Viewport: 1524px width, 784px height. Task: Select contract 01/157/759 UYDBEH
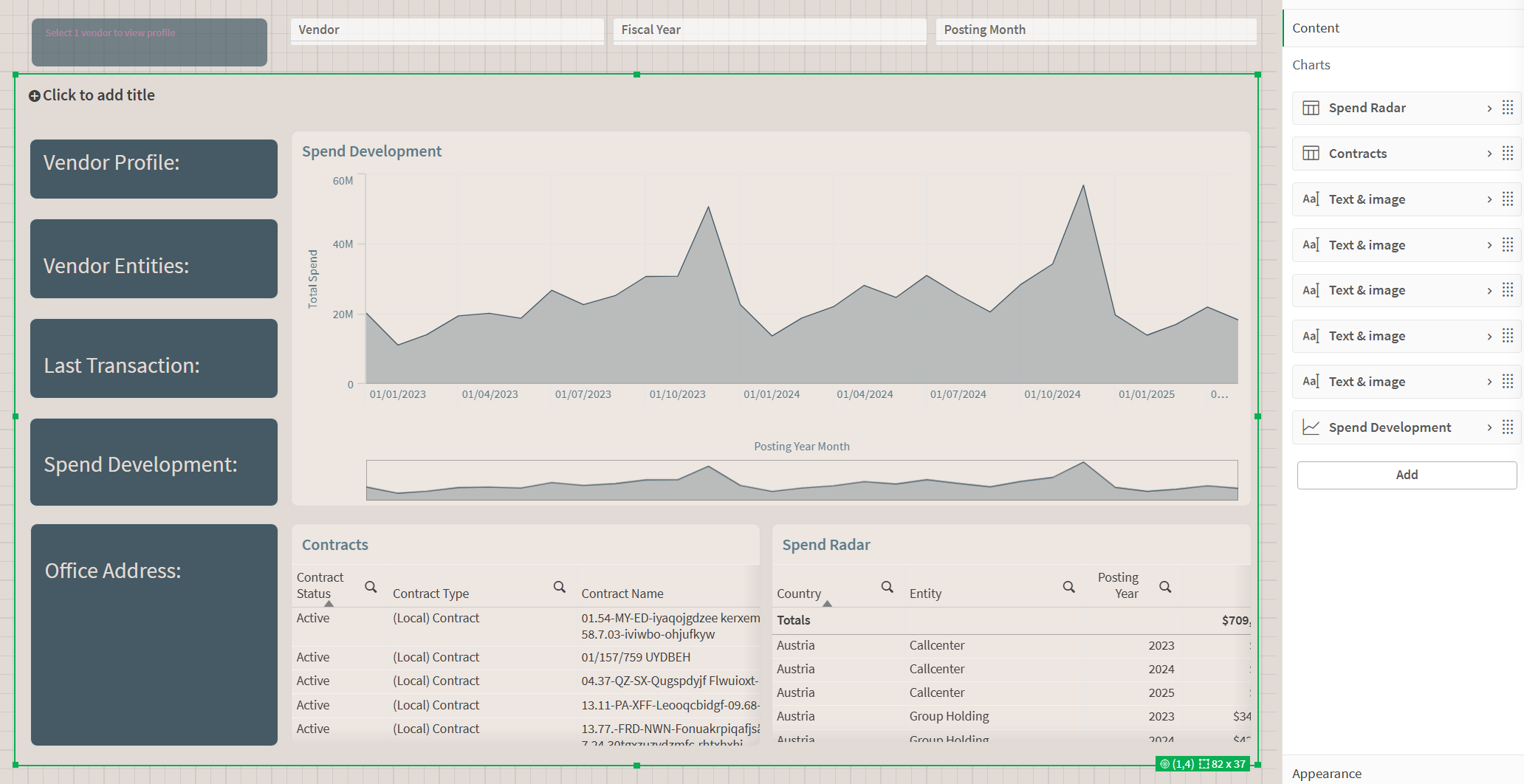click(636, 657)
